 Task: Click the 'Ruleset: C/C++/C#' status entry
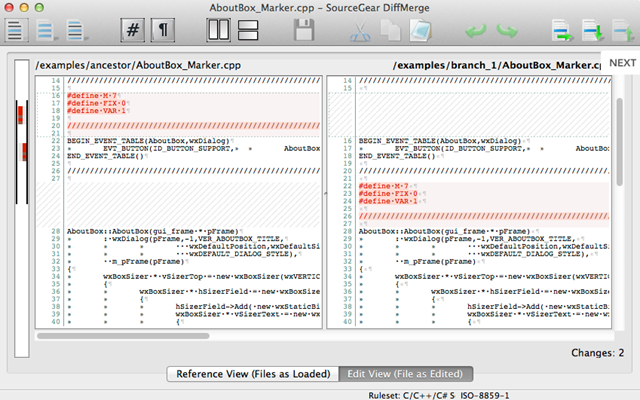(411, 395)
